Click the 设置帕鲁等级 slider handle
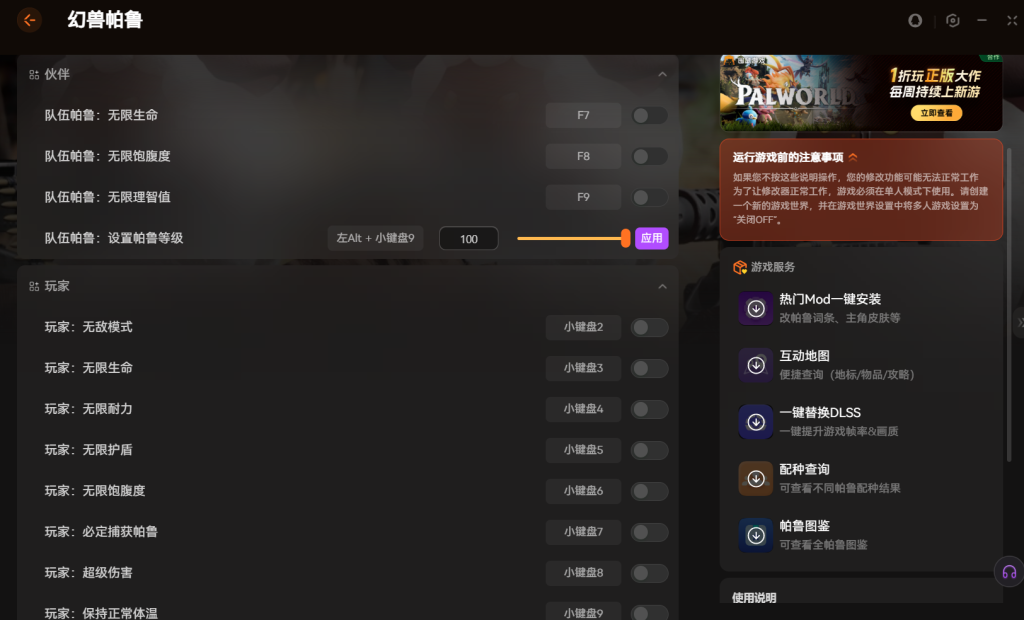This screenshot has width=1024, height=620. (625, 238)
